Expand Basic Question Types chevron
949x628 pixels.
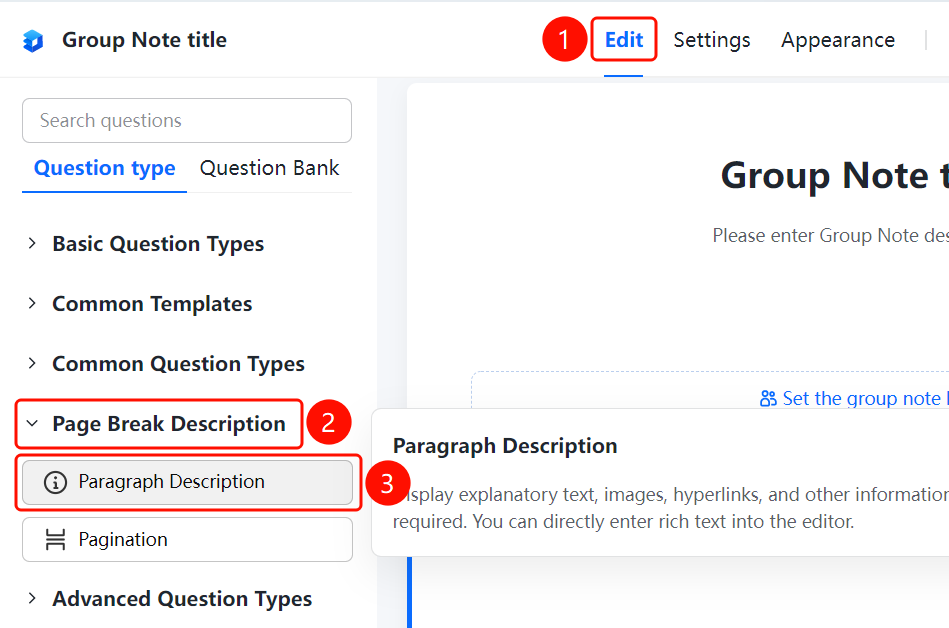[x=32, y=243]
